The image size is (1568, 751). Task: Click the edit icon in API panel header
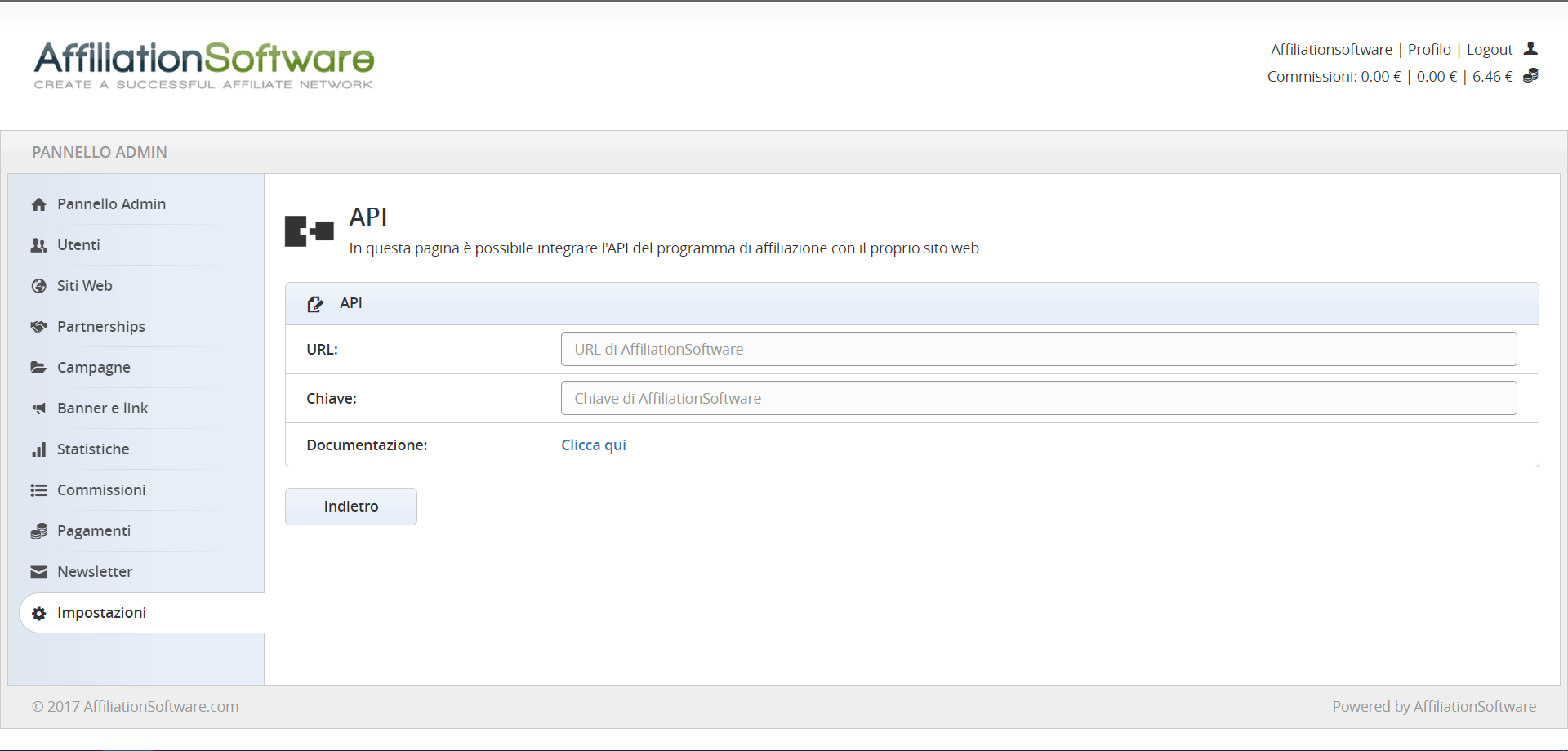click(315, 304)
